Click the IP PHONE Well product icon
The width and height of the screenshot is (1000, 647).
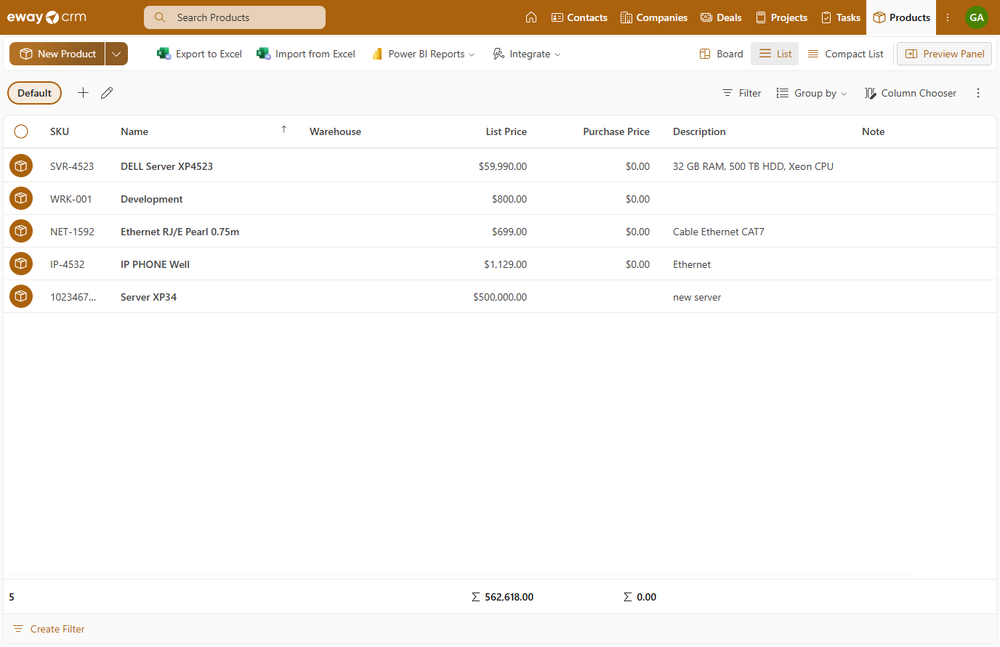21,264
